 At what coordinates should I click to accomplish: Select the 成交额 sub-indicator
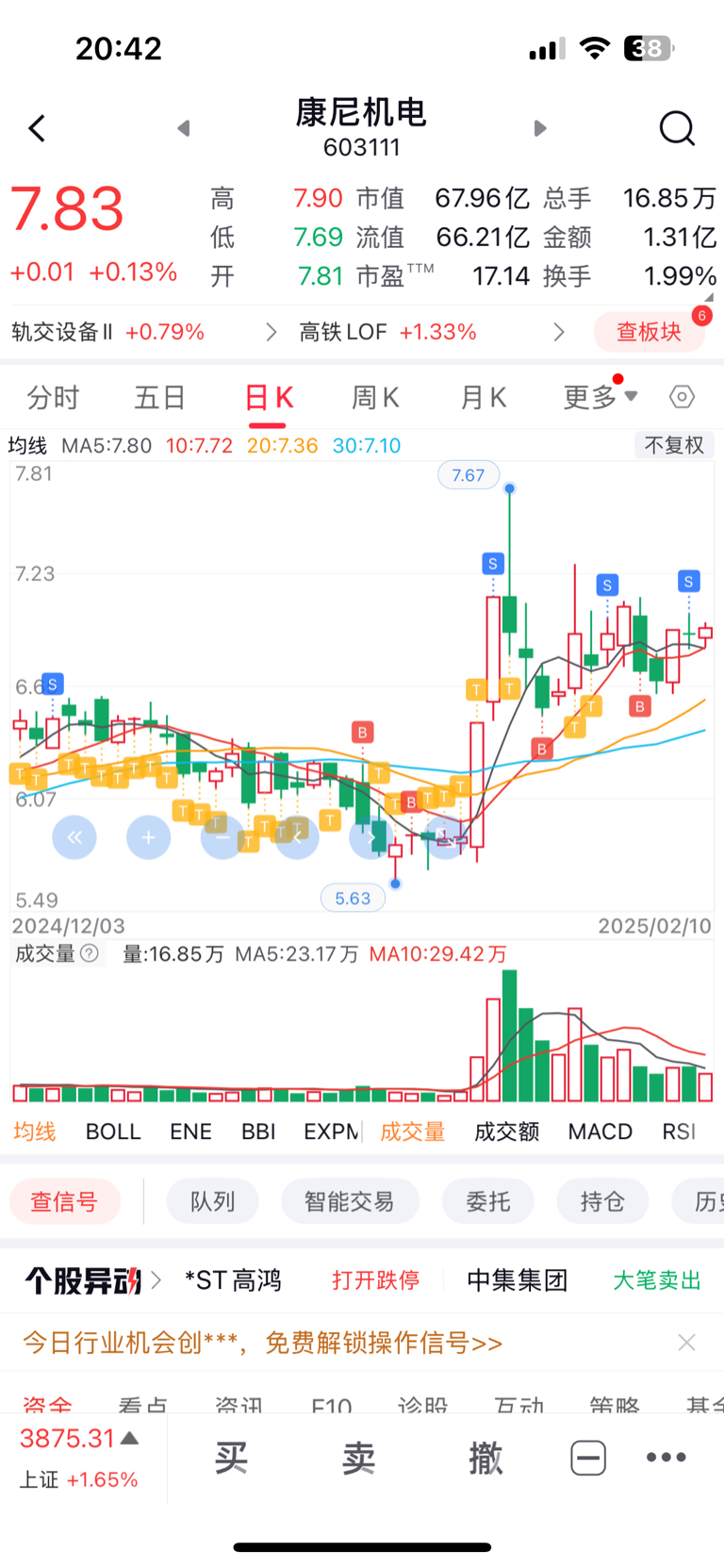coord(506,1131)
